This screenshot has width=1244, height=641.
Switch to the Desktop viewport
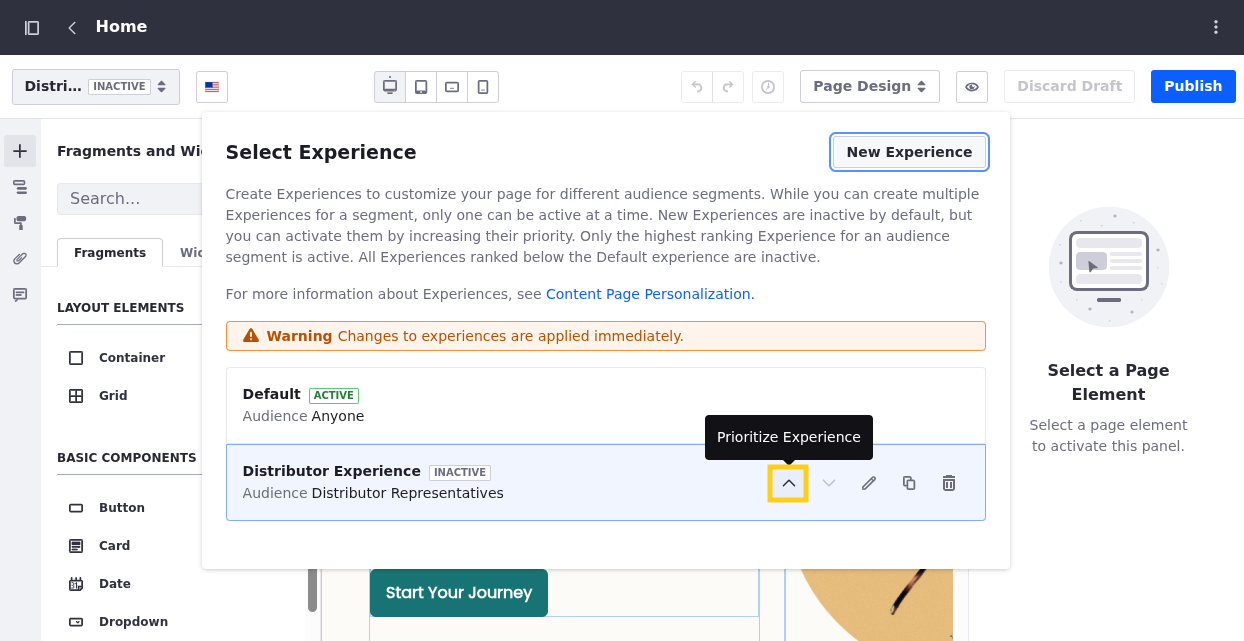point(390,87)
